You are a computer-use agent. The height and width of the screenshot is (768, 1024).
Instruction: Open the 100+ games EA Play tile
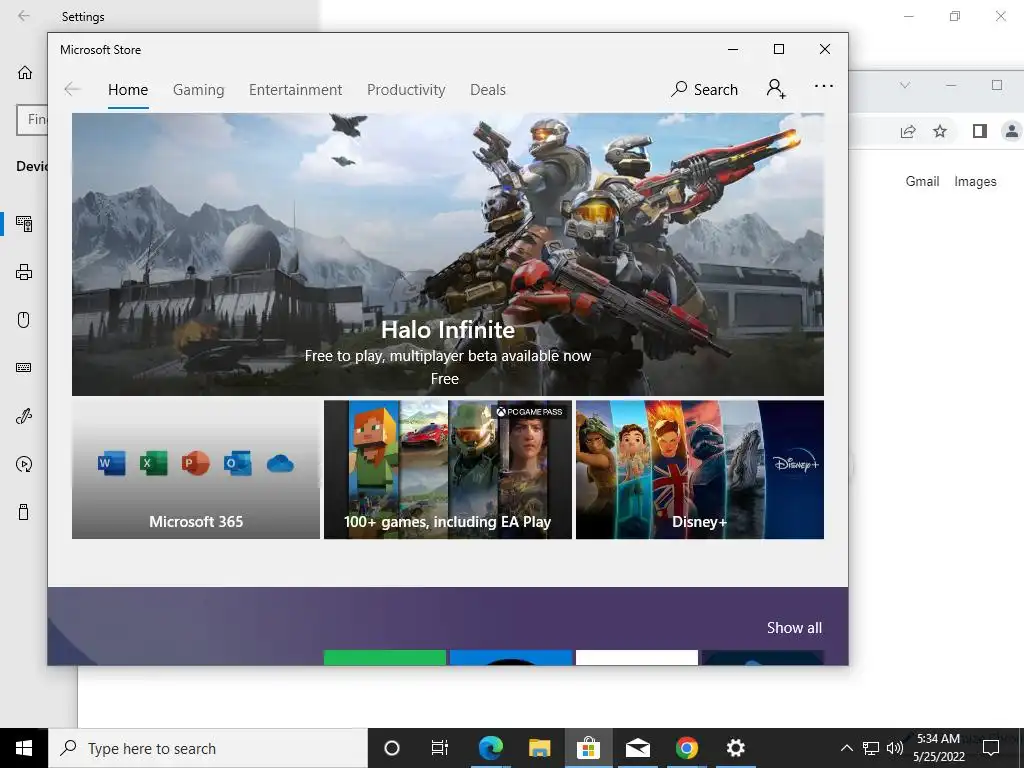(448, 470)
